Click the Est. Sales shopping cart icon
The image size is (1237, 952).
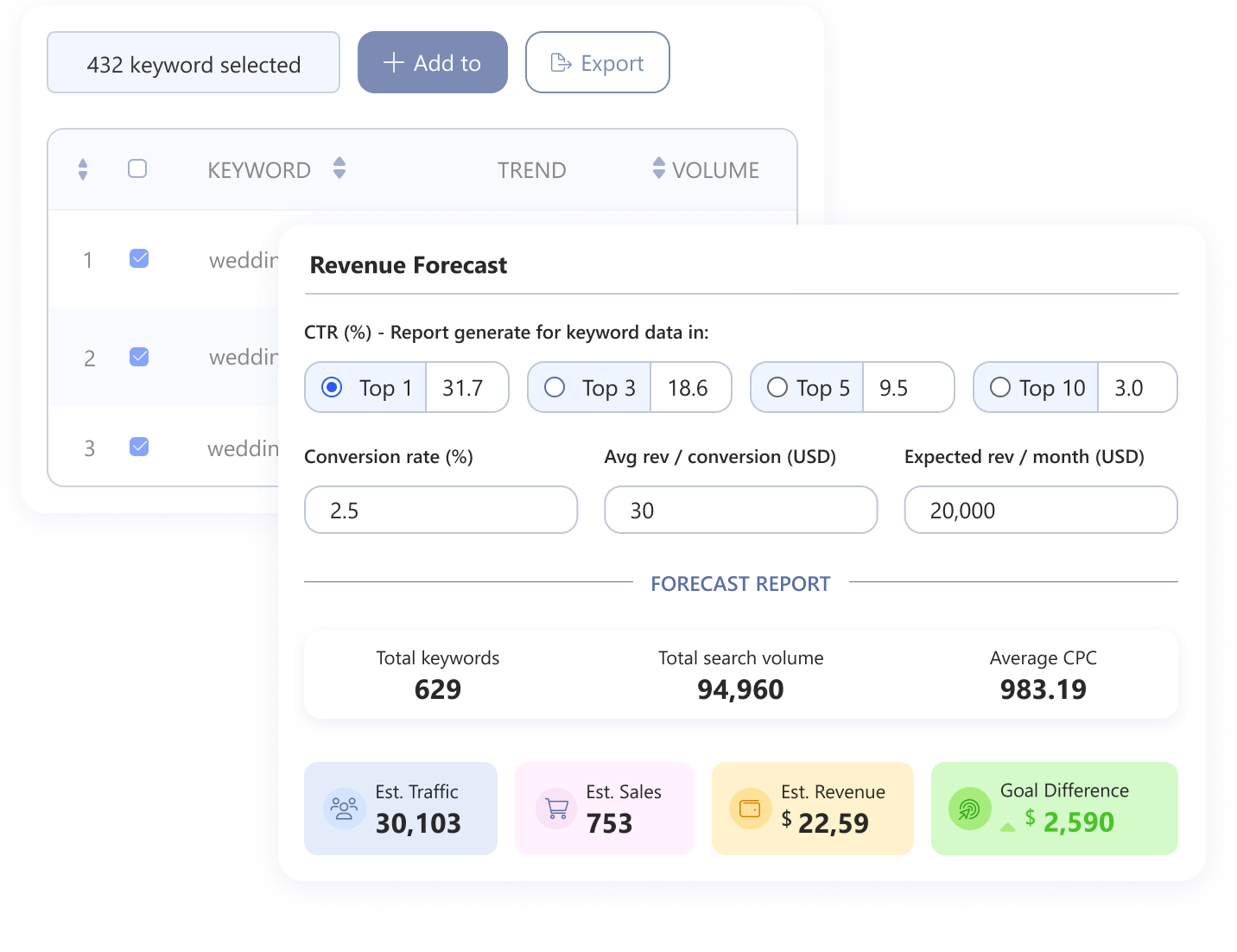(x=555, y=808)
